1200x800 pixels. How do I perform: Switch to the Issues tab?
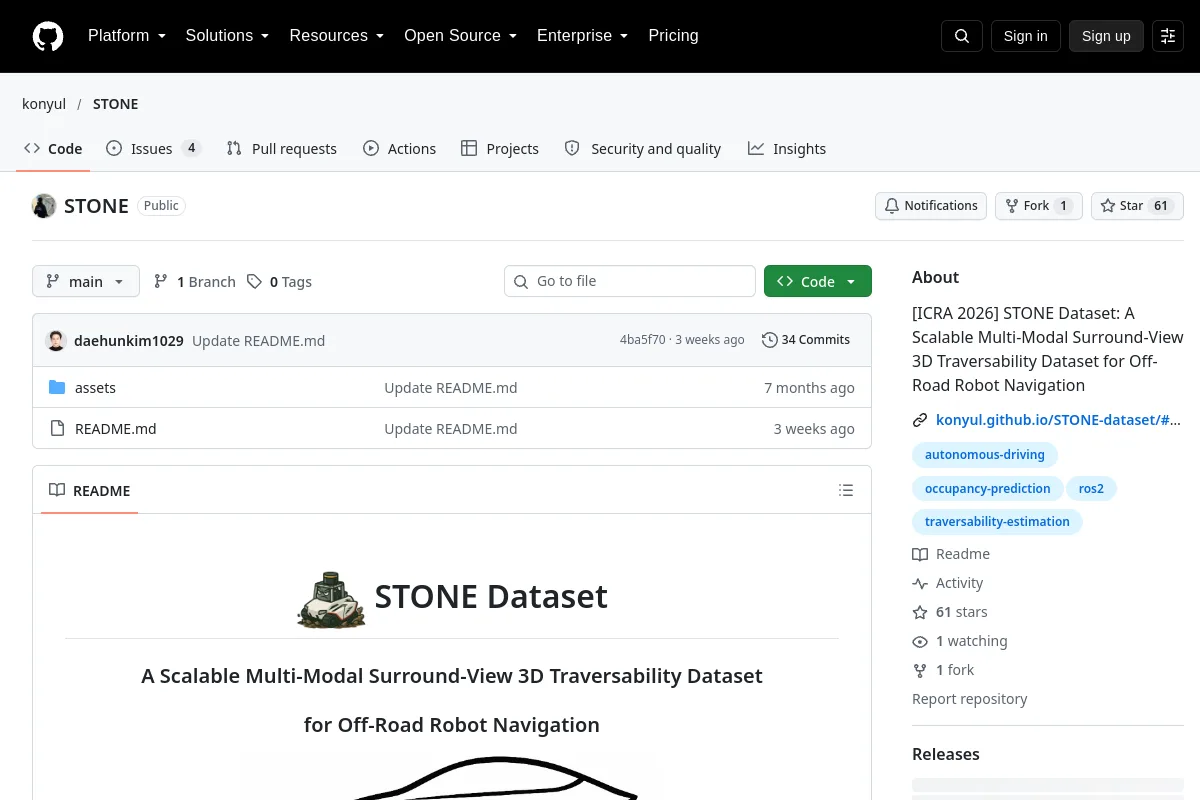153,149
